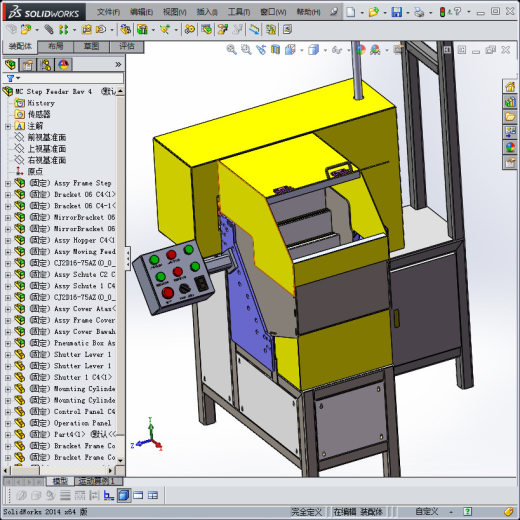Select the Section View icon in view toolbar
520x520 pixels.
click(275, 50)
